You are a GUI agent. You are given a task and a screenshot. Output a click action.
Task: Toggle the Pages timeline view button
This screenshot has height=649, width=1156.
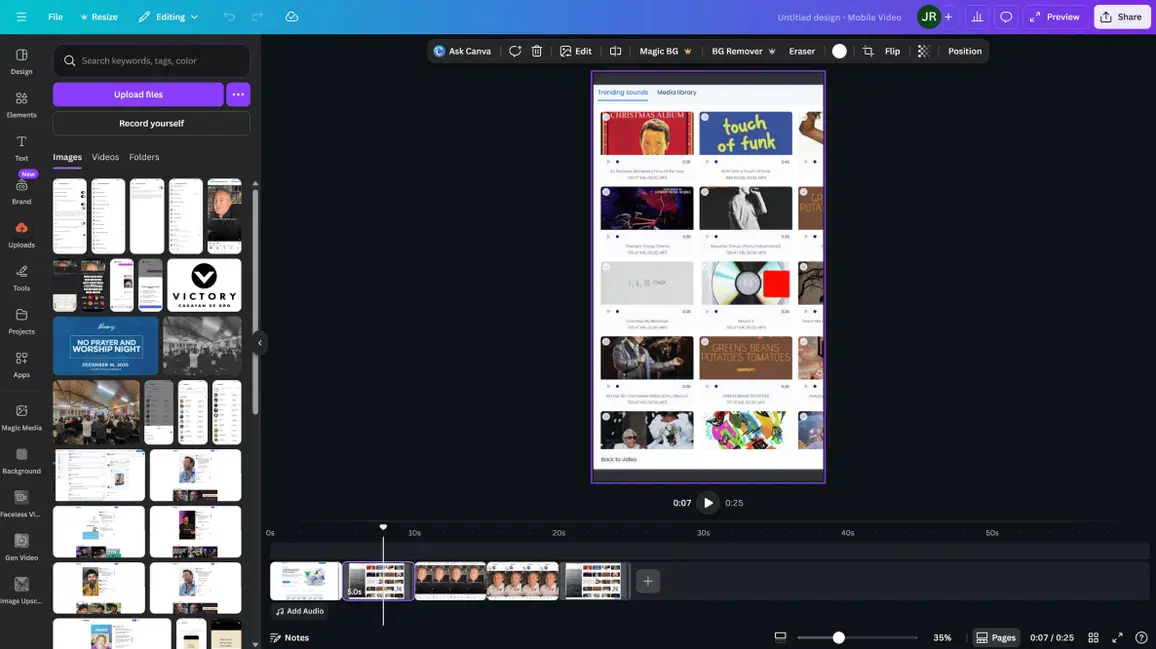point(996,638)
